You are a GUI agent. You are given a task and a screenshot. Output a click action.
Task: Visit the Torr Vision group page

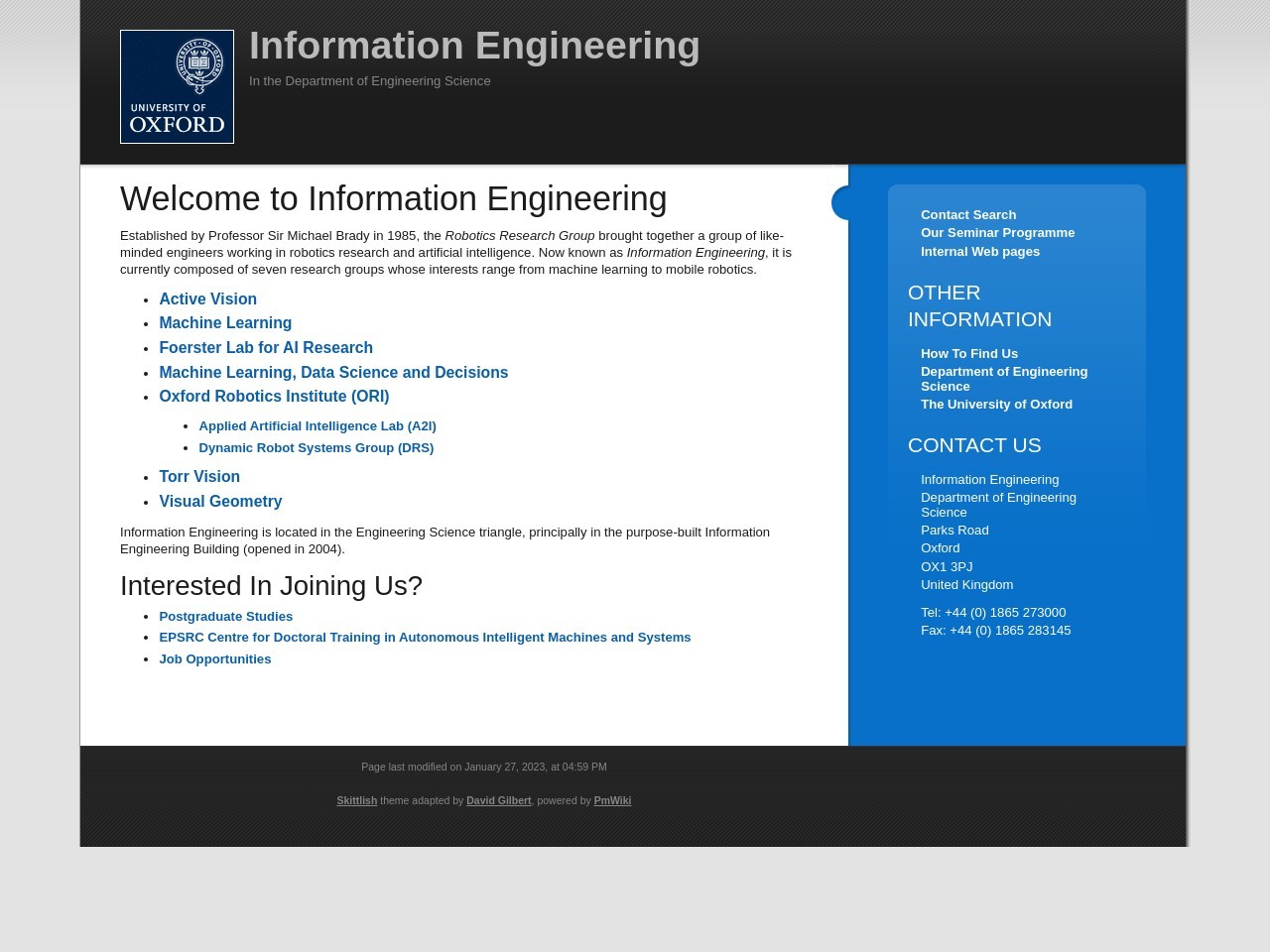(x=199, y=476)
